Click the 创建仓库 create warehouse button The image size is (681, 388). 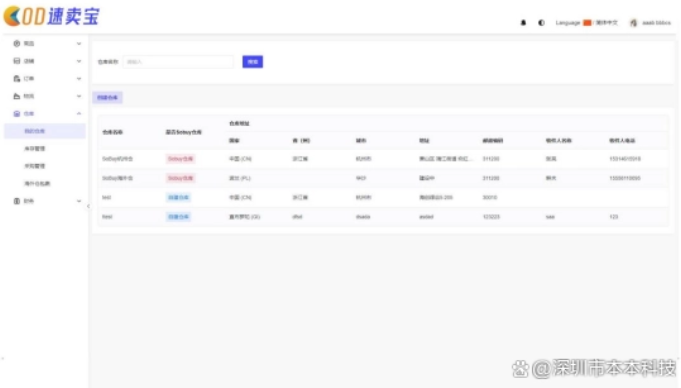[107, 97]
